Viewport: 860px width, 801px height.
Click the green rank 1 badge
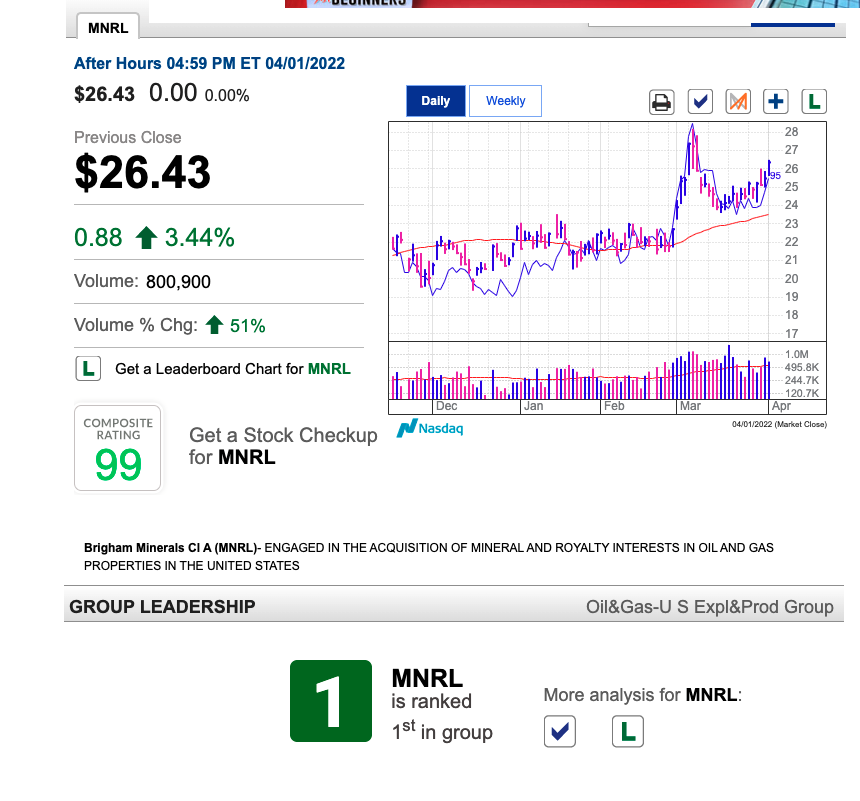[331, 701]
